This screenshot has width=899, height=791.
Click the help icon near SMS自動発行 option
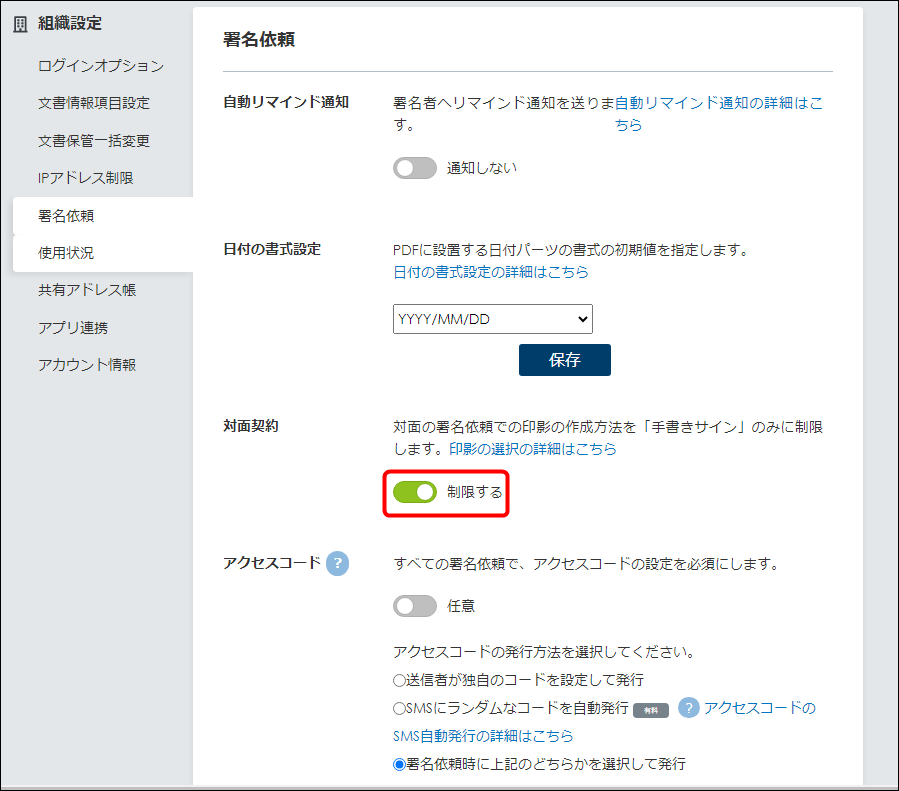tap(690, 710)
